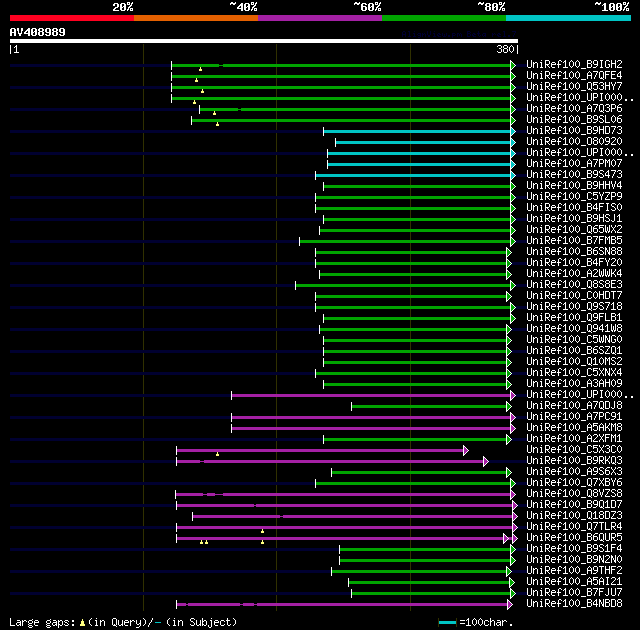The width and height of the screenshot is (640, 630).
Task: Select the UniRef100_Q941W8 label
Action: point(574,329)
